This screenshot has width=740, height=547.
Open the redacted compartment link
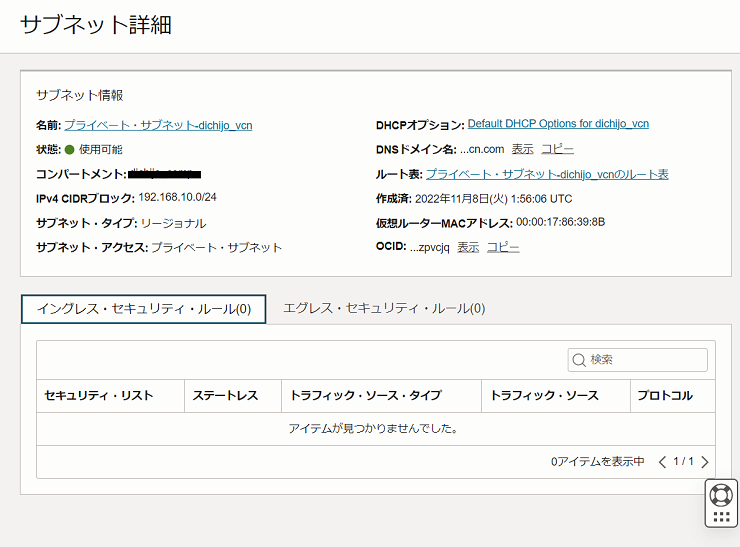point(165,174)
